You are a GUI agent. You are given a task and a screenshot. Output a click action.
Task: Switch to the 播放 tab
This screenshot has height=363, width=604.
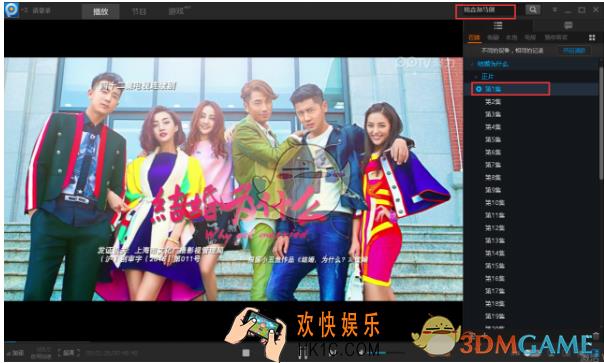tap(101, 12)
